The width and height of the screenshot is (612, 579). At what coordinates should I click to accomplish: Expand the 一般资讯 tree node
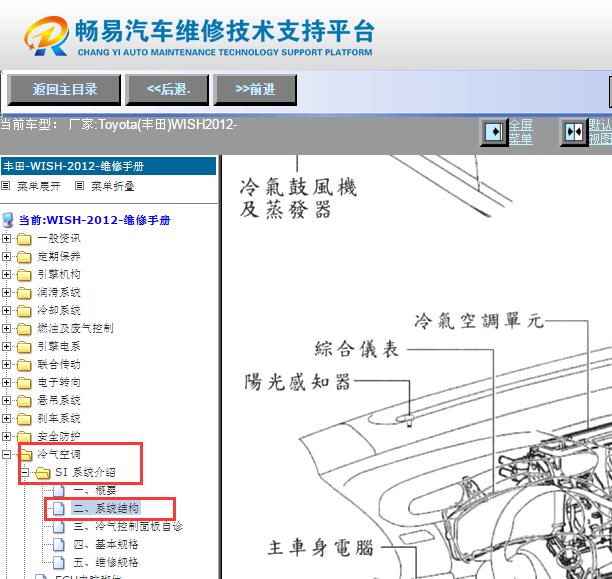[x=6, y=238]
